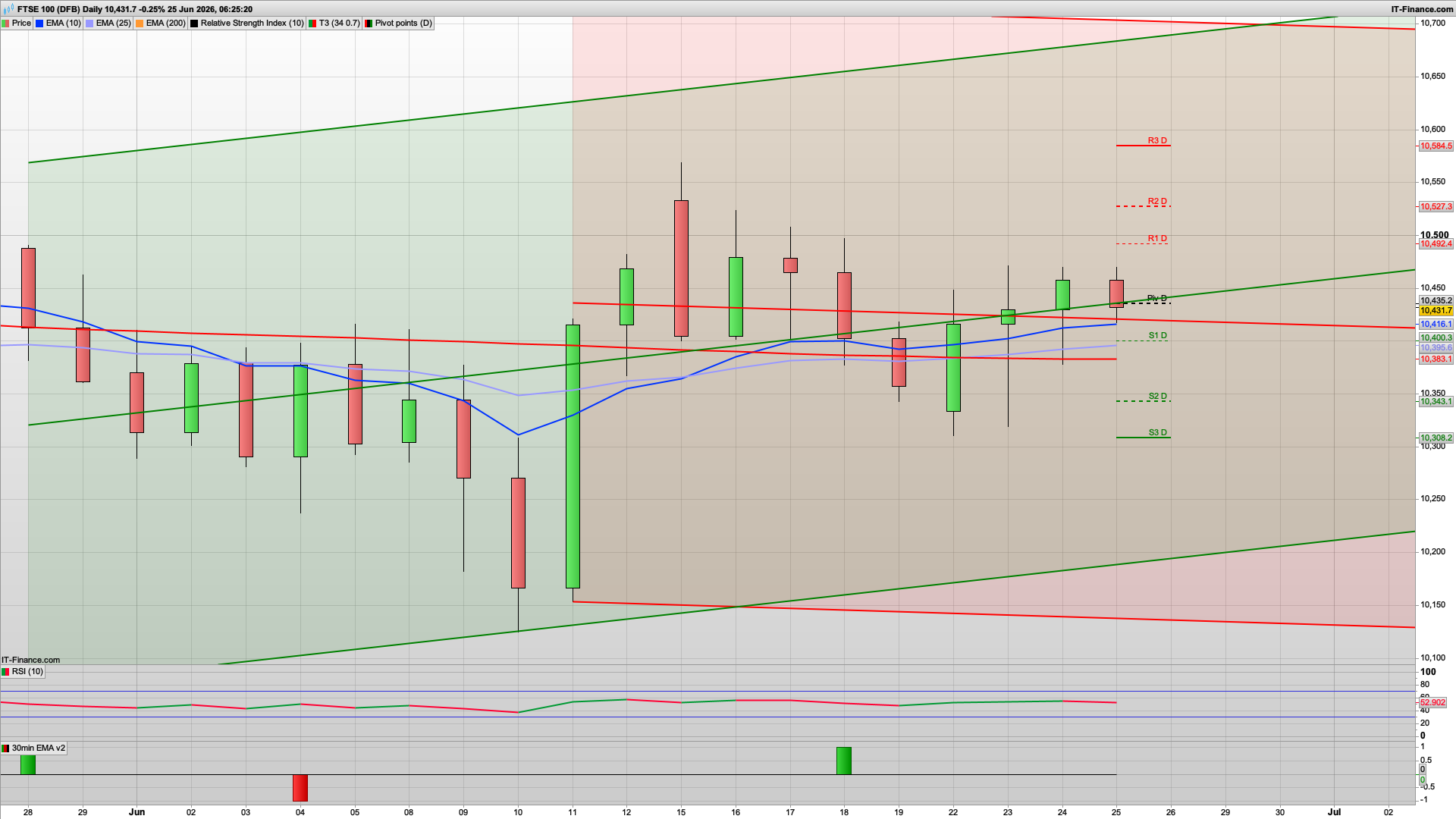Click the candlestick chart icon in title bar
This screenshot has width=1456, height=819.
pos(8,9)
